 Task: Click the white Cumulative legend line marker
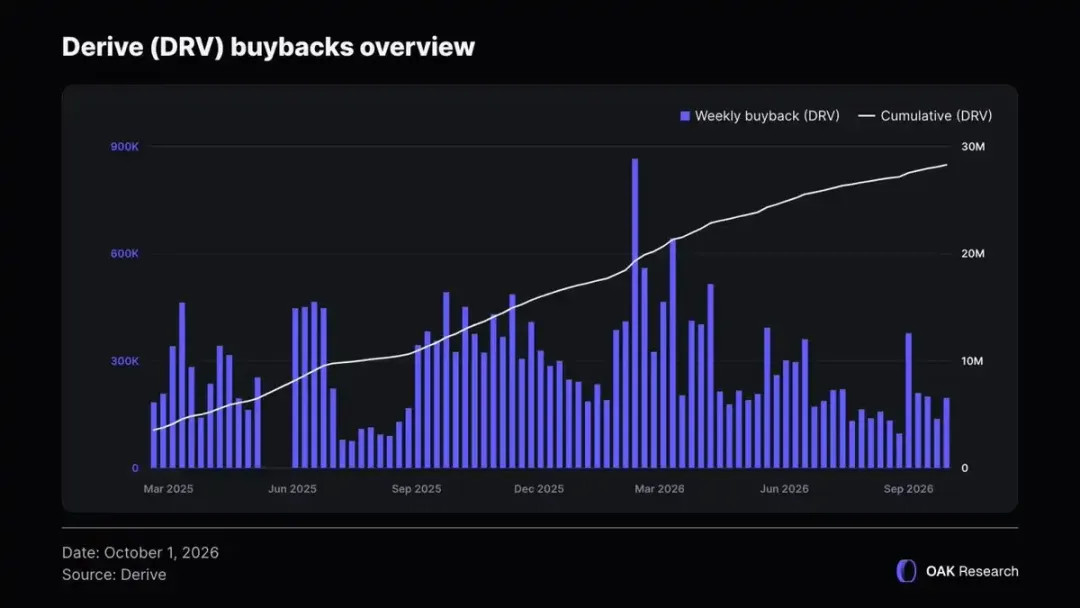click(866, 116)
